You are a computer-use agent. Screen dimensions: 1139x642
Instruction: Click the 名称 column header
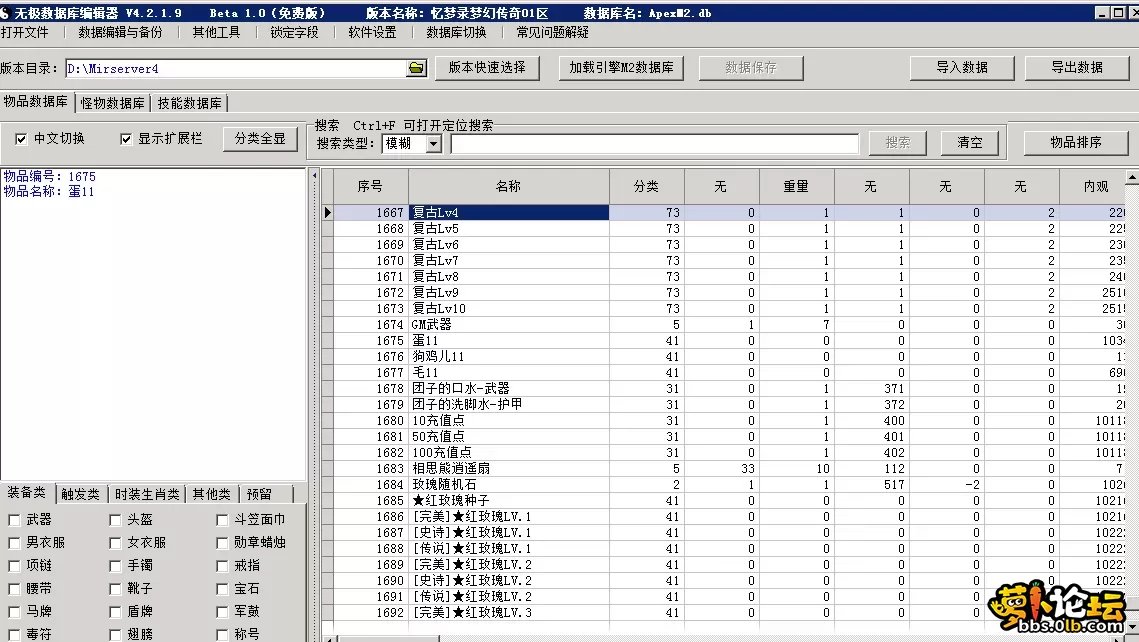[508, 186]
